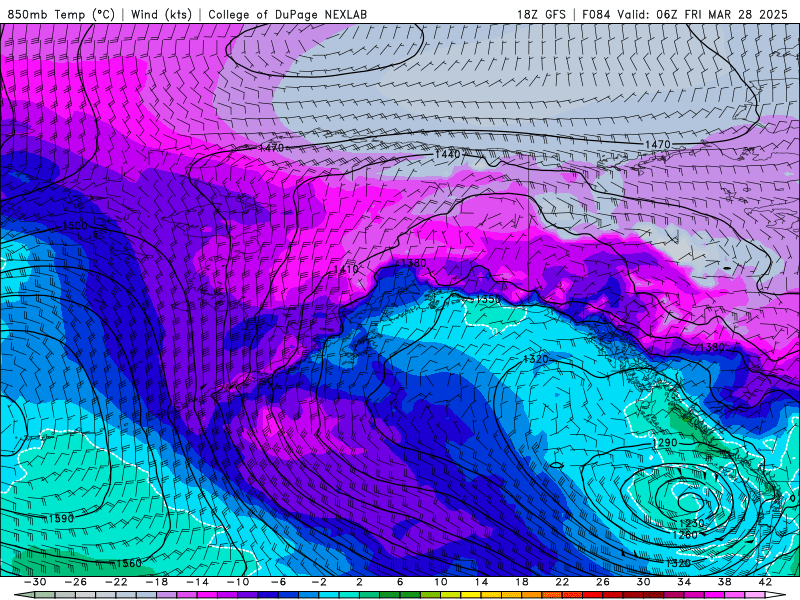Click the 850mb Temp (°C) title text
The width and height of the screenshot is (800, 600).
click(61, 14)
